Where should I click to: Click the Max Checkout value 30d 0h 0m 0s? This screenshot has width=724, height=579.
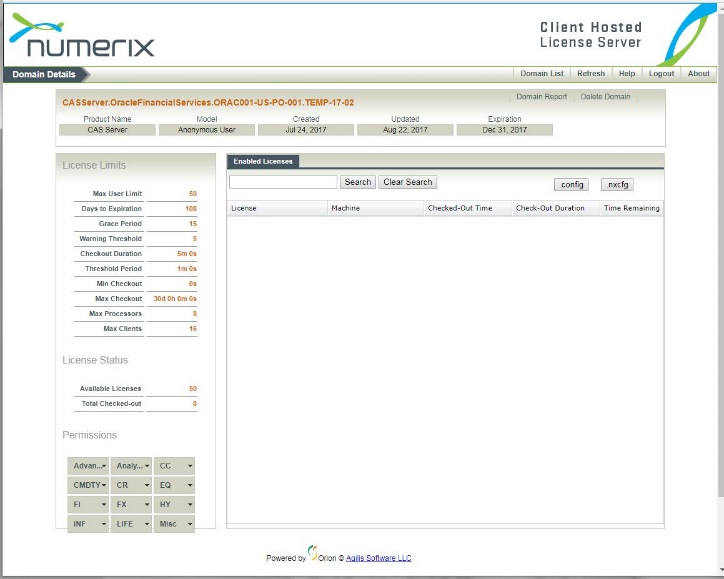click(175, 299)
